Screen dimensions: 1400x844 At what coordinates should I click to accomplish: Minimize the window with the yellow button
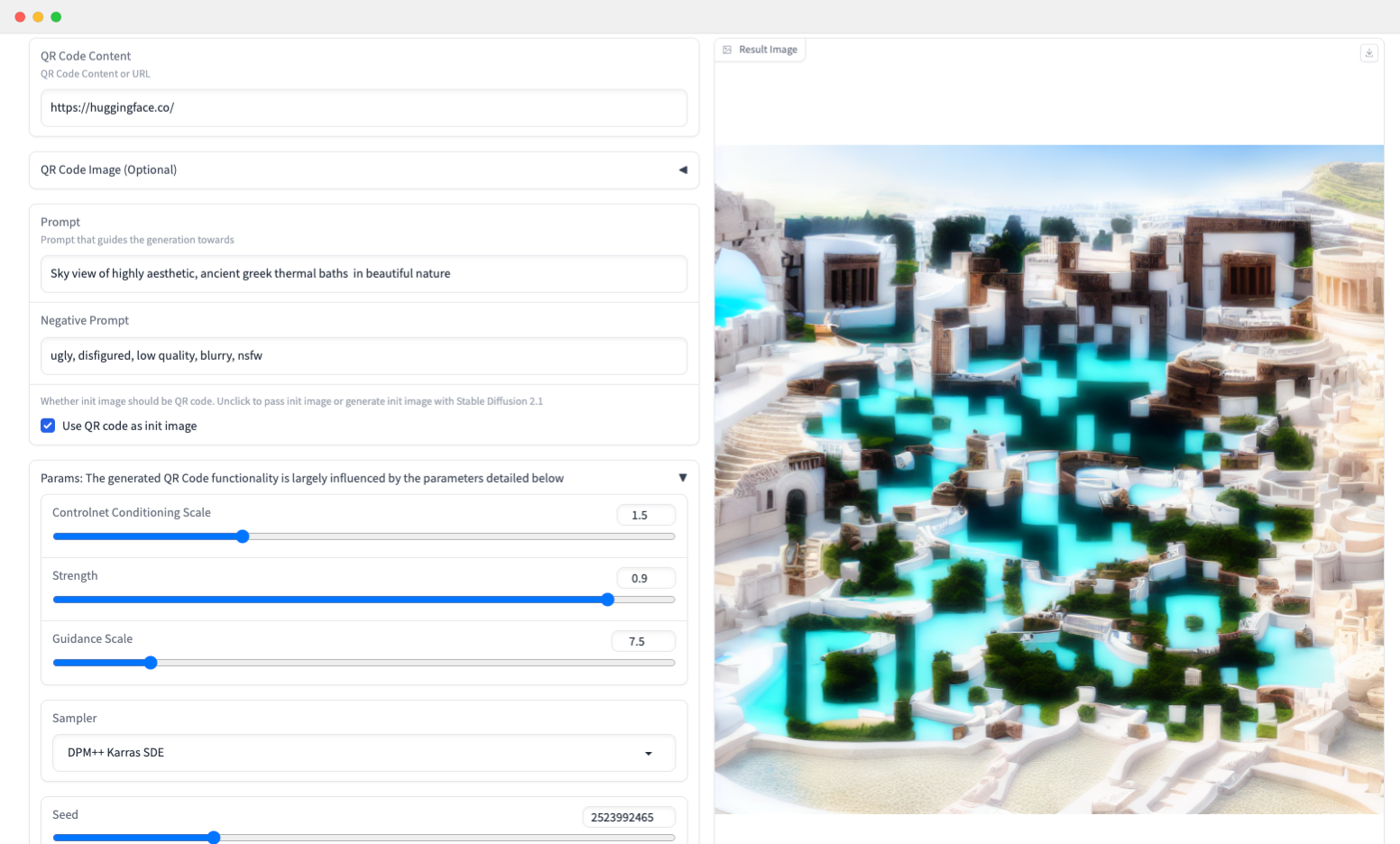38,17
